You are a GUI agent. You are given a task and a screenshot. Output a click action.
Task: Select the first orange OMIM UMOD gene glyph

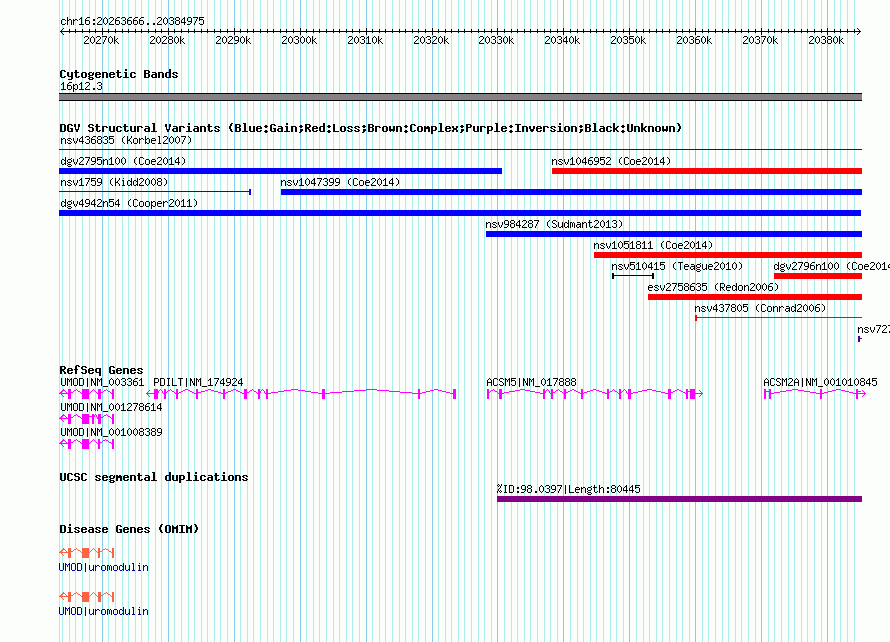[87, 552]
